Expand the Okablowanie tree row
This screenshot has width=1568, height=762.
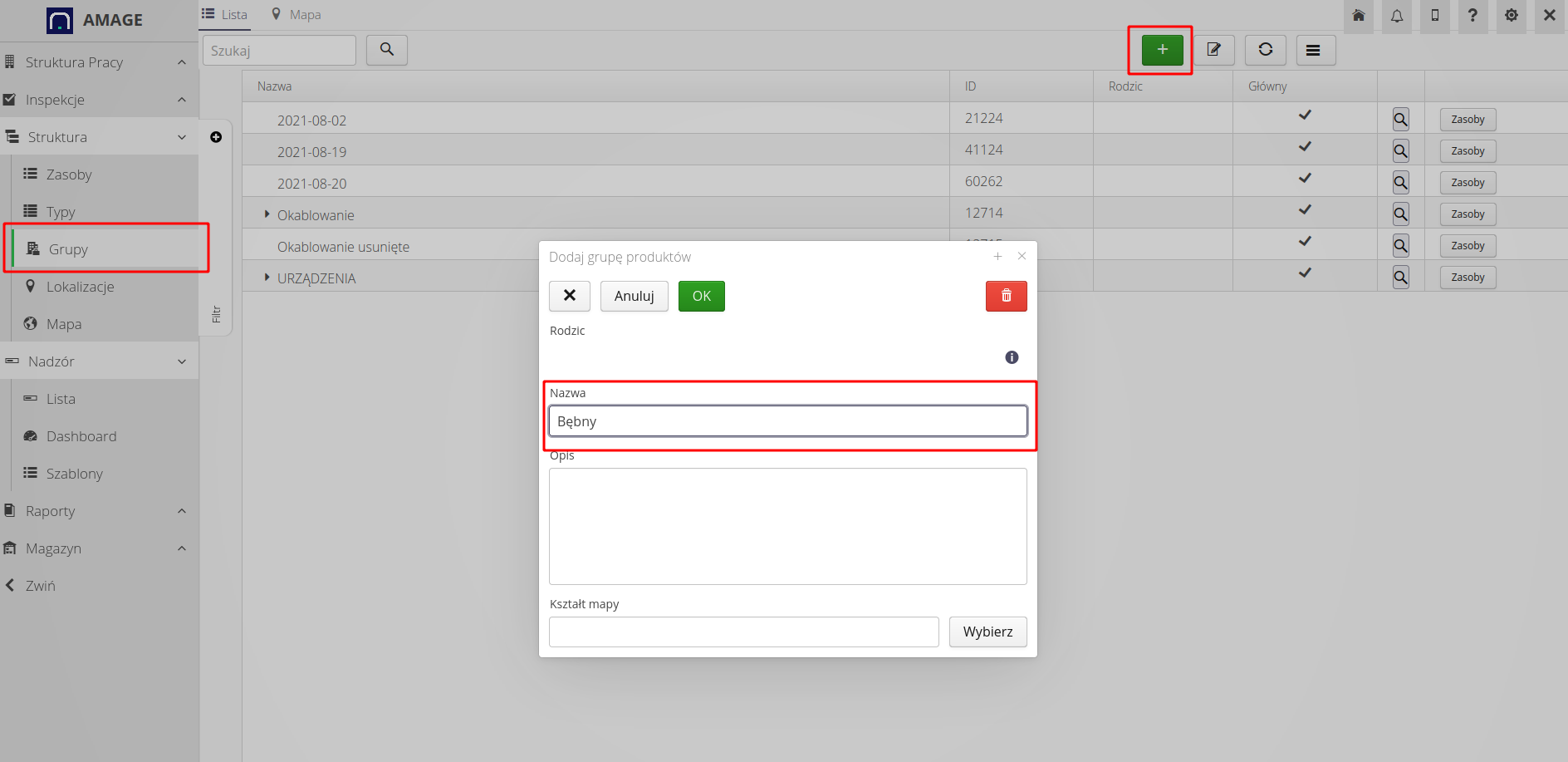click(x=267, y=214)
